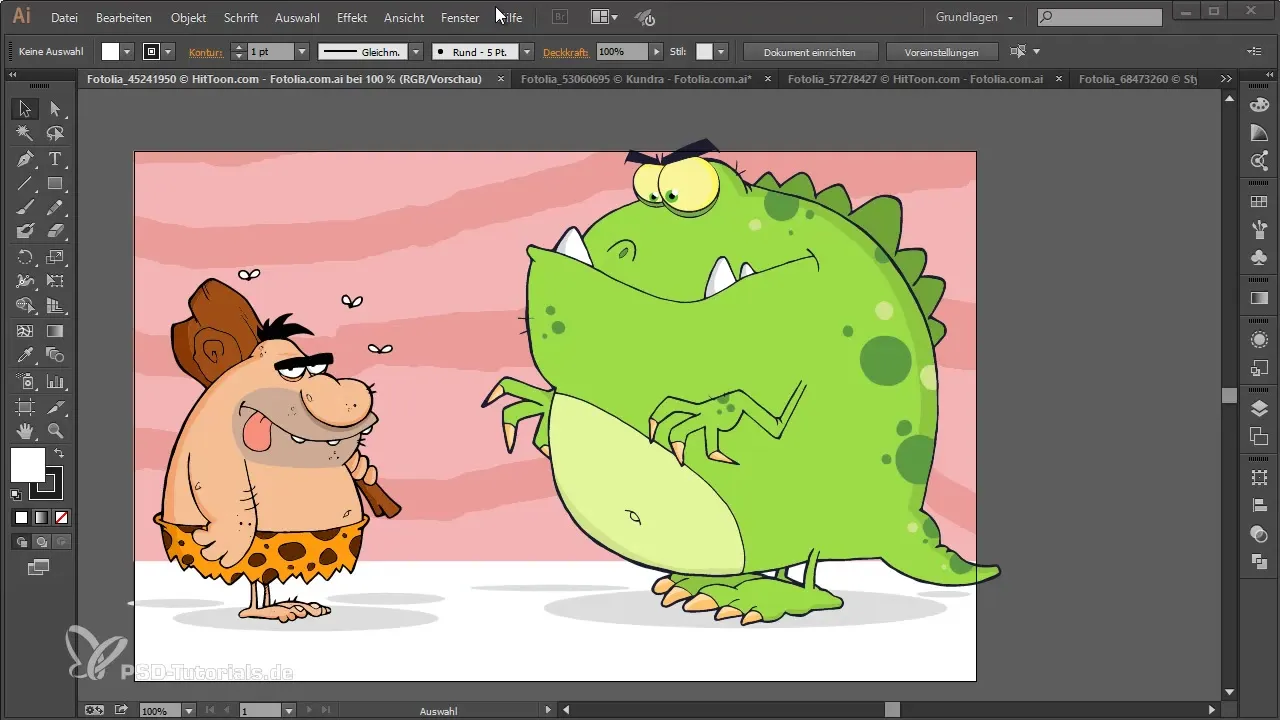Open the Gleichm. stroke profile dropdown
Viewport: 1280px width, 720px height.
416,51
